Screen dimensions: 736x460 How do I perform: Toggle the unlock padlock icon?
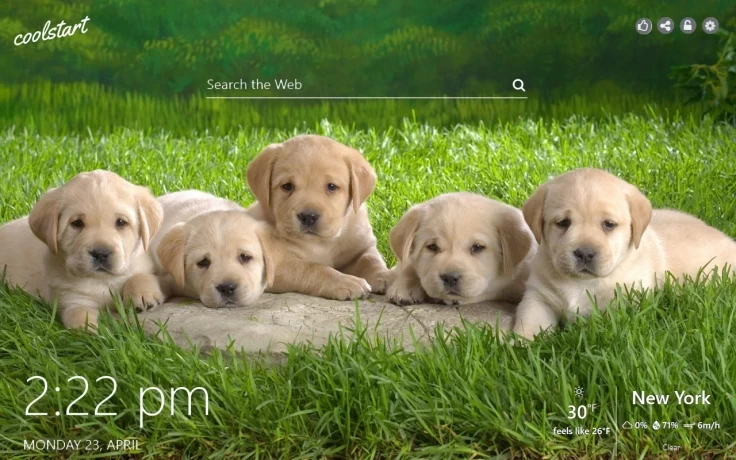[x=688, y=26]
